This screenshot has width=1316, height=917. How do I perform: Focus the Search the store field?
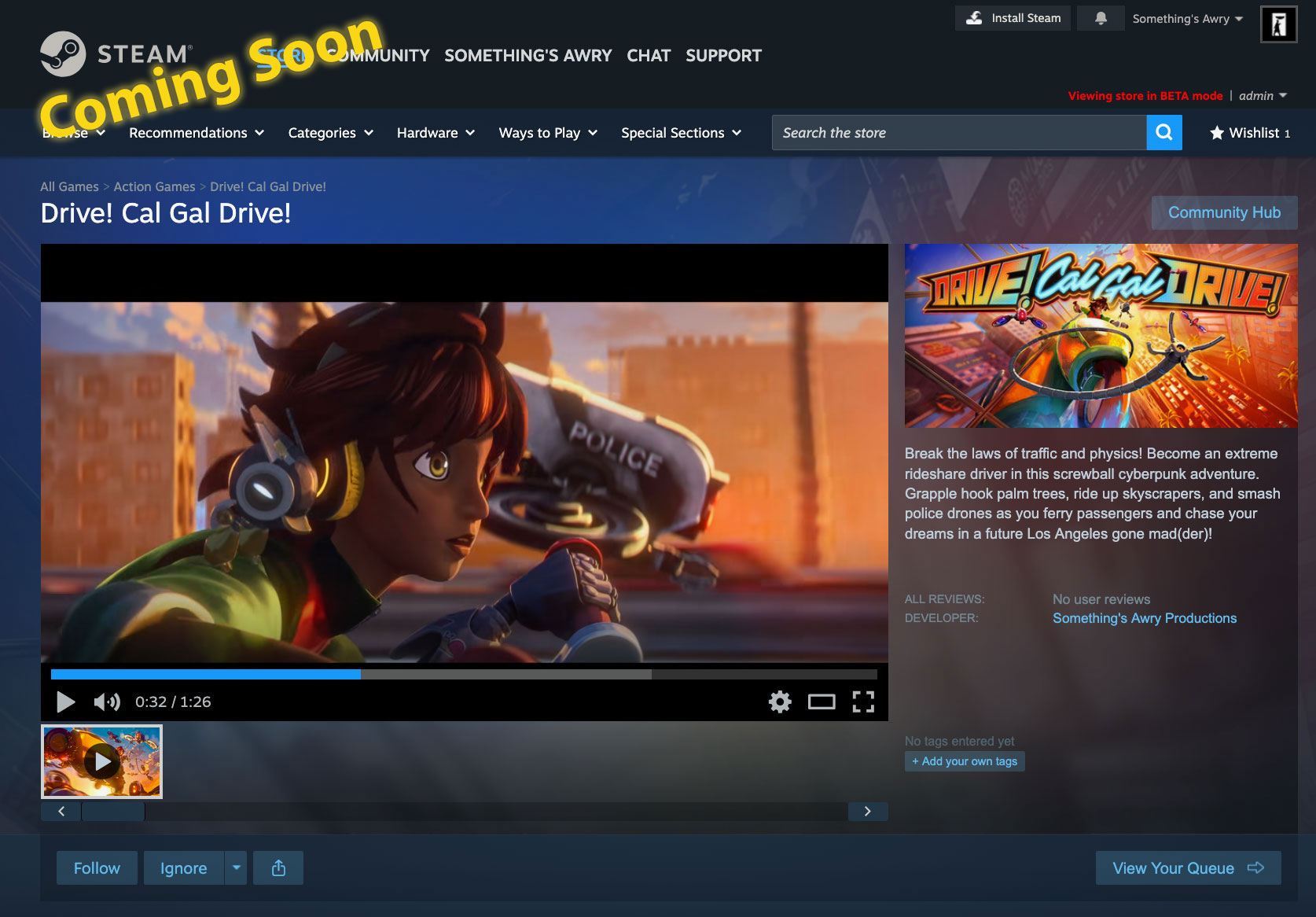coord(959,133)
